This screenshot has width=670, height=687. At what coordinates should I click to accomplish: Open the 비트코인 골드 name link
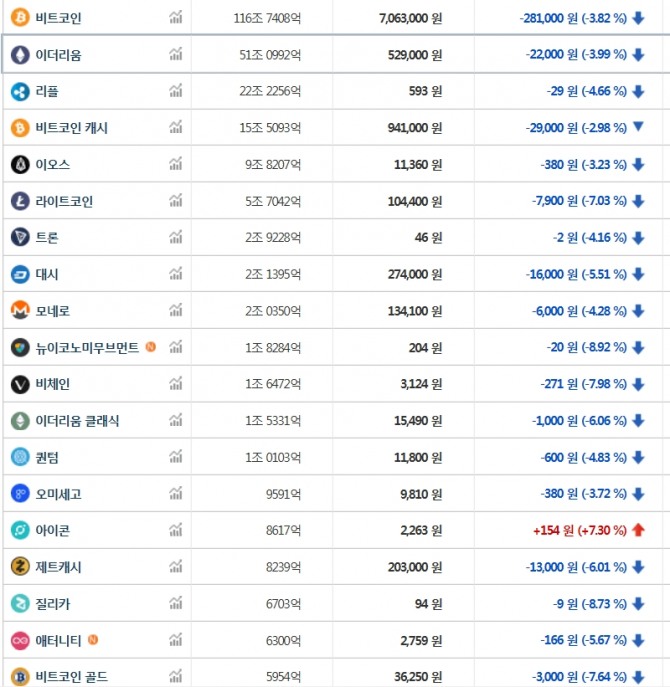(x=71, y=677)
